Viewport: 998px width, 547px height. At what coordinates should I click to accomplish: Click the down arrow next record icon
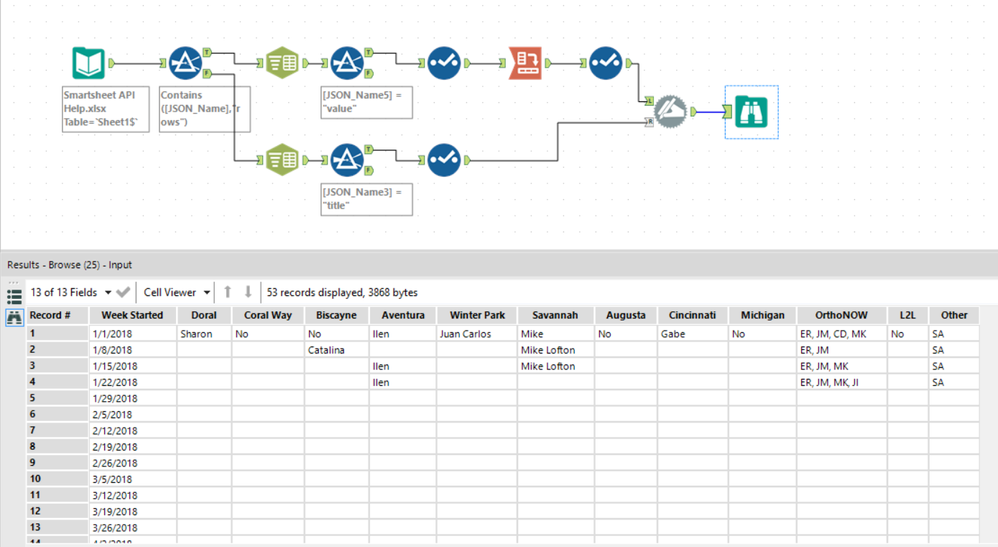click(248, 292)
